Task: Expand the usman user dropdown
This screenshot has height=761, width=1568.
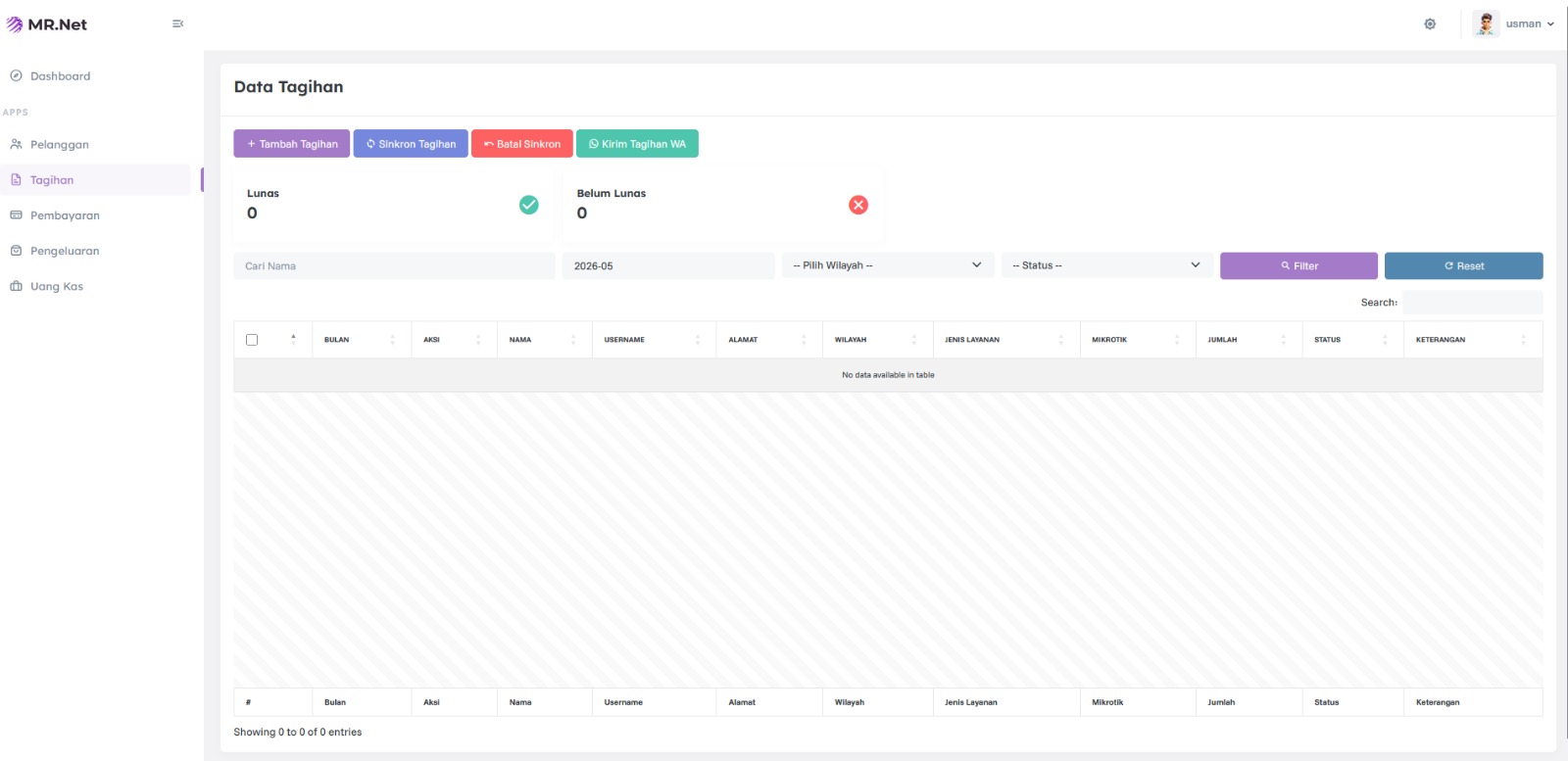Action: 1530,24
